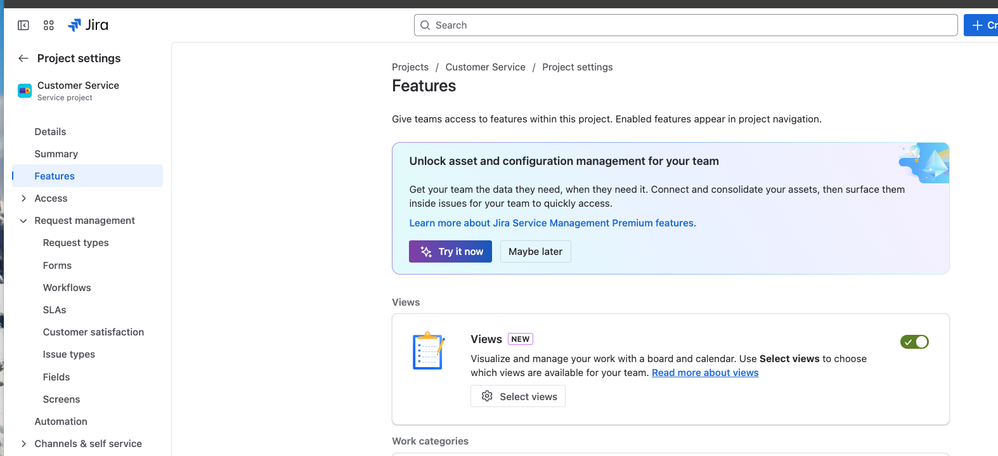Click Try it now button
Viewport: 998px width, 456px height.
tap(451, 252)
